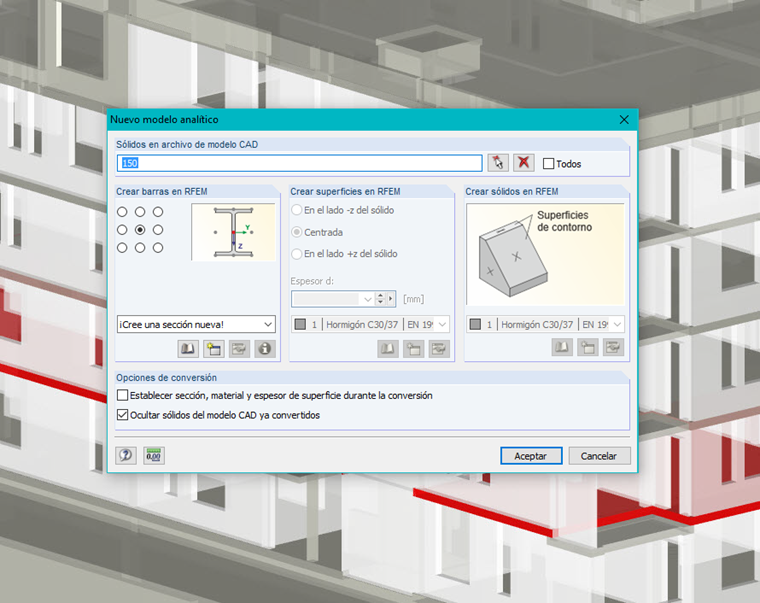The height and width of the screenshot is (603, 760).
Task: Pick solids graphically with the select cursor icon
Action: 498,163
